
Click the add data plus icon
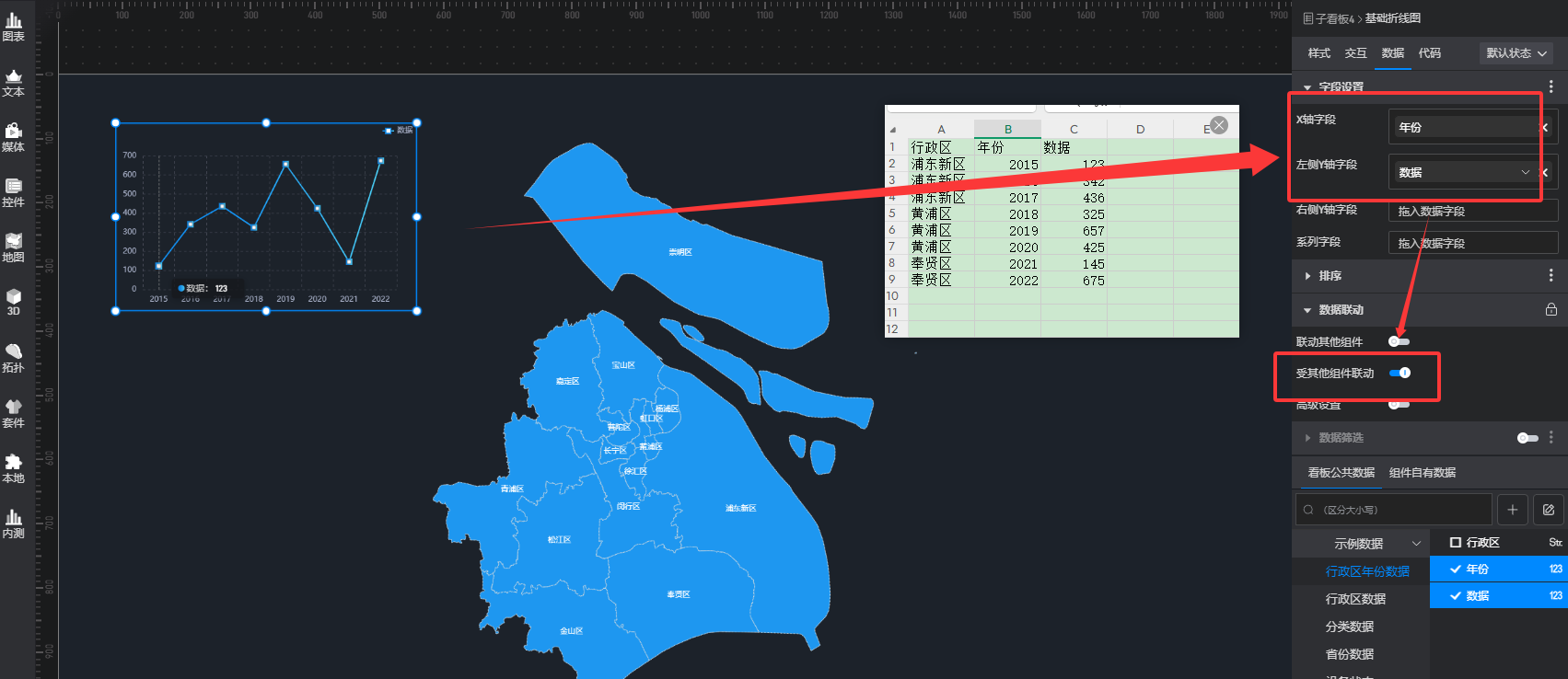(1512, 510)
